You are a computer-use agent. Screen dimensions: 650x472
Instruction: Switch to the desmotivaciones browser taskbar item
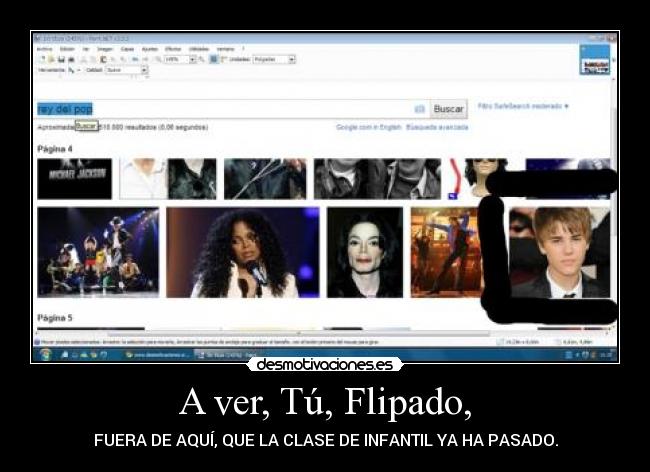[157, 355]
